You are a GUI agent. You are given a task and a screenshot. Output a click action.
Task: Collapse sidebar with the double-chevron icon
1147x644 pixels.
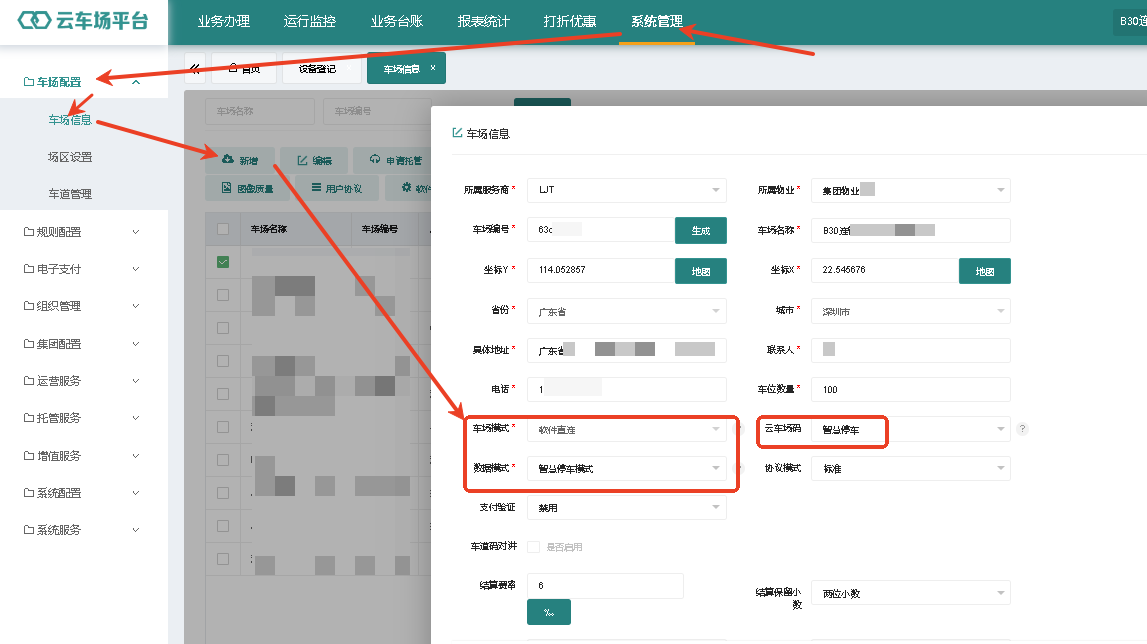coord(195,69)
